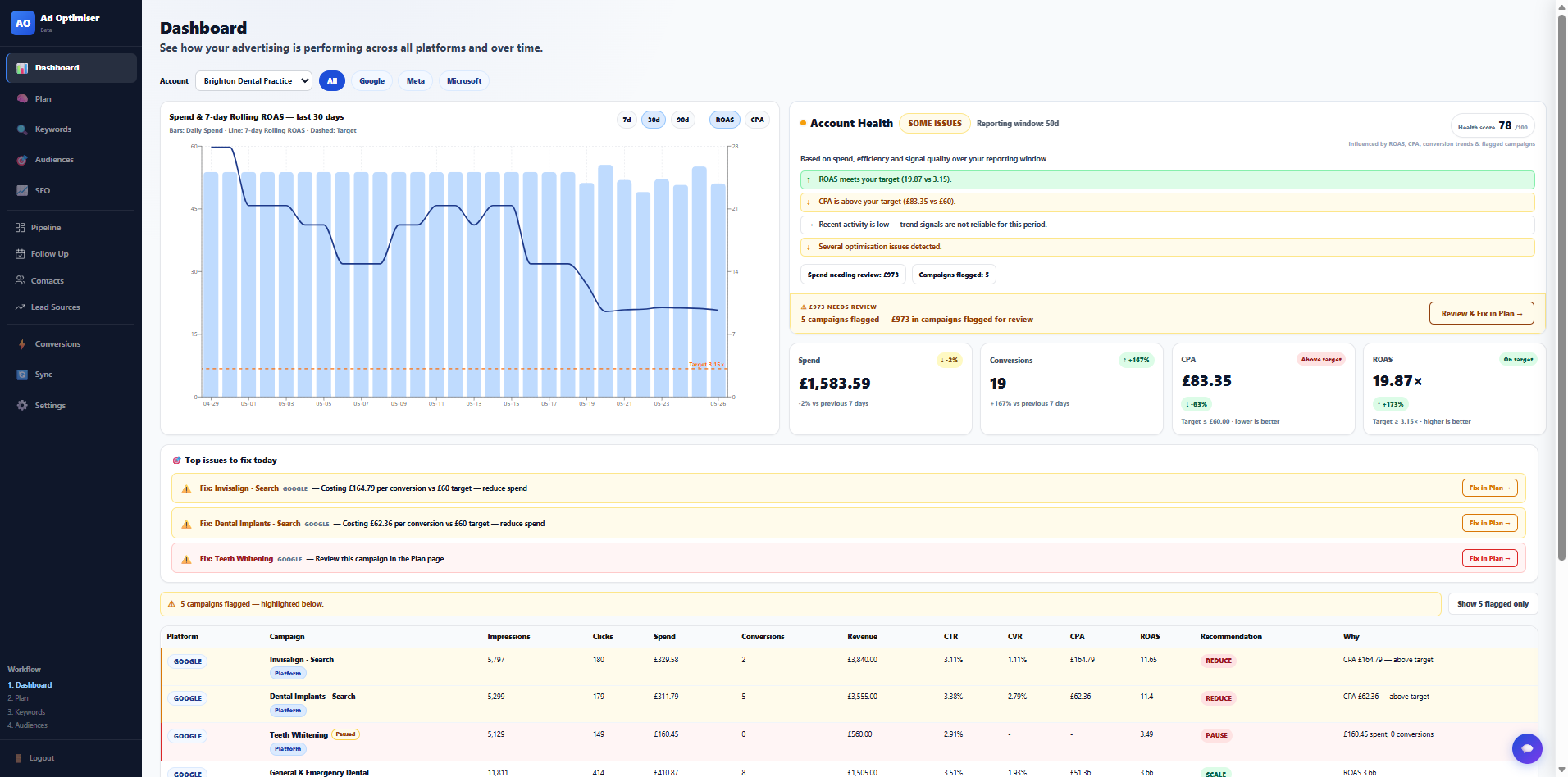Show the CPA chart metric
The image size is (1568, 777).
point(758,120)
